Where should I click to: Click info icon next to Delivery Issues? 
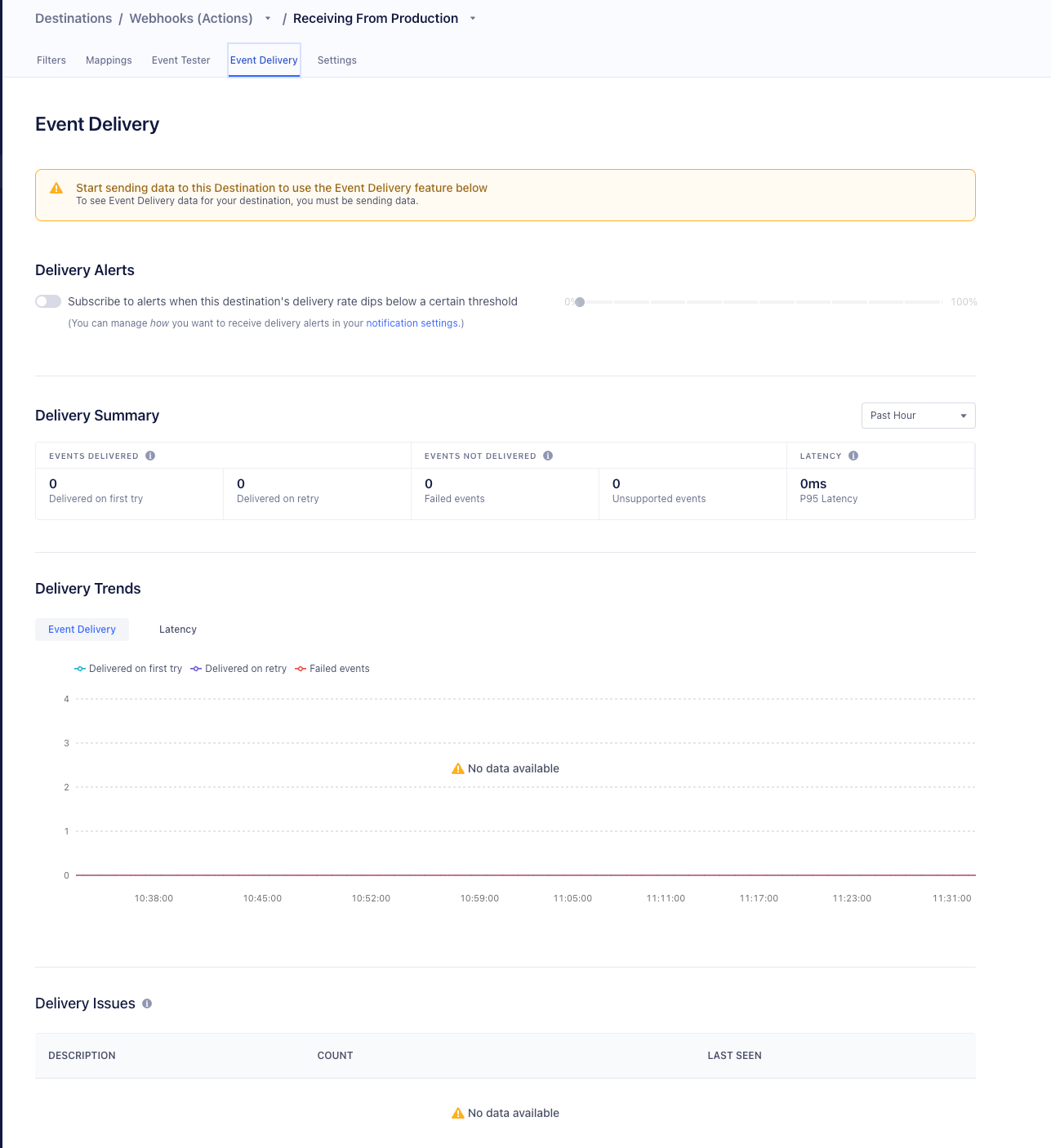pyautogui.click(x=147, y=1003)
